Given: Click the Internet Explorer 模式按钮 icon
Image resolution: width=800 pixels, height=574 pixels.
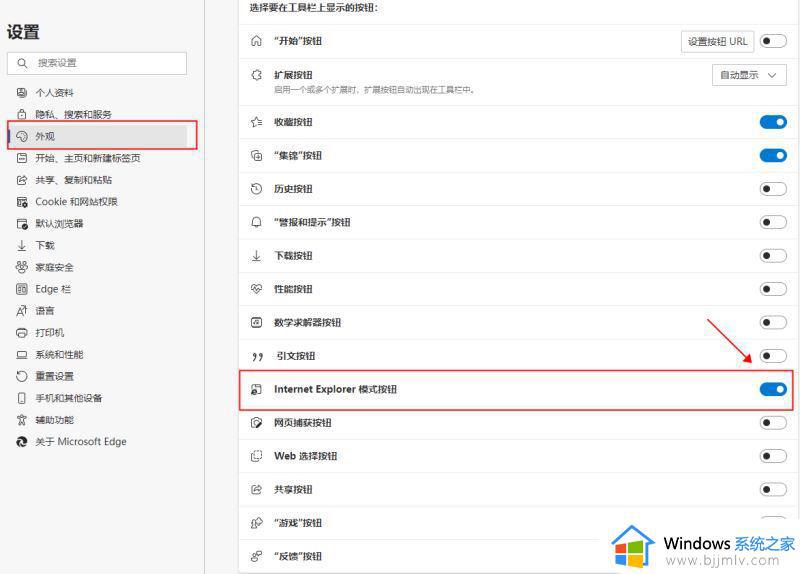Looking at the screenshot, I should point(256,389).
